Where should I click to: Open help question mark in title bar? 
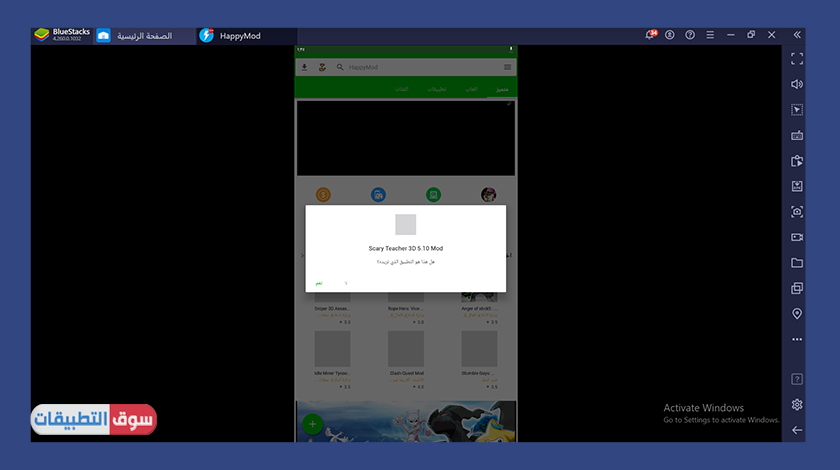click(690, 35)
